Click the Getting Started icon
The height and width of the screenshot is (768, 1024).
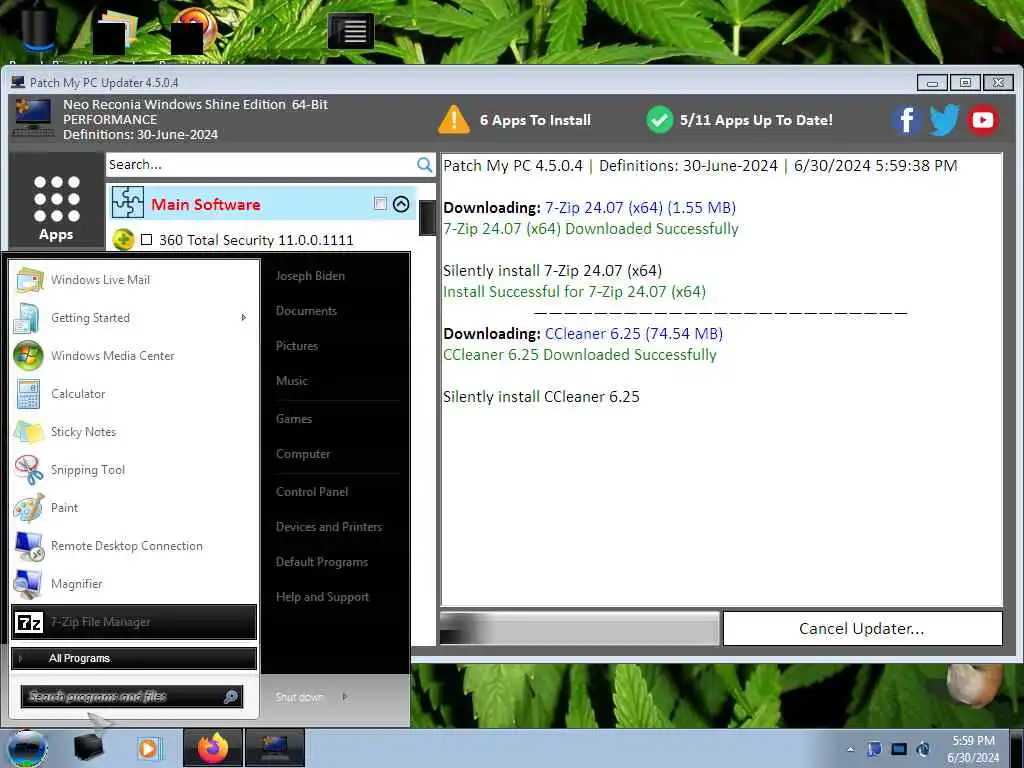29,318
